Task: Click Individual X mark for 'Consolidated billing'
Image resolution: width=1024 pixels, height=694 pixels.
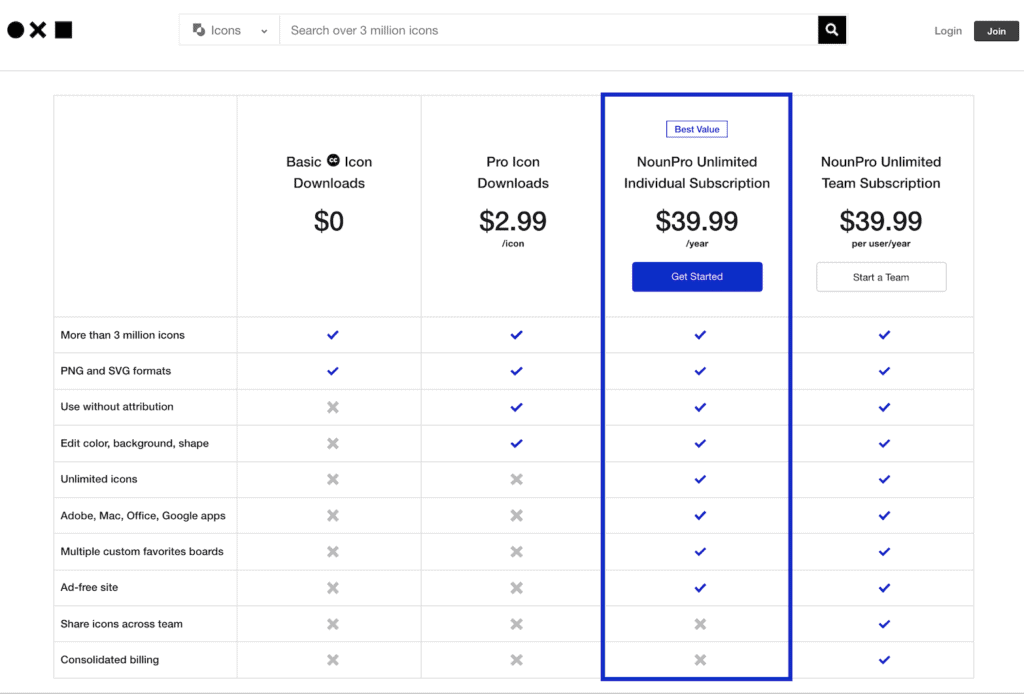Action: pos(700,660)
